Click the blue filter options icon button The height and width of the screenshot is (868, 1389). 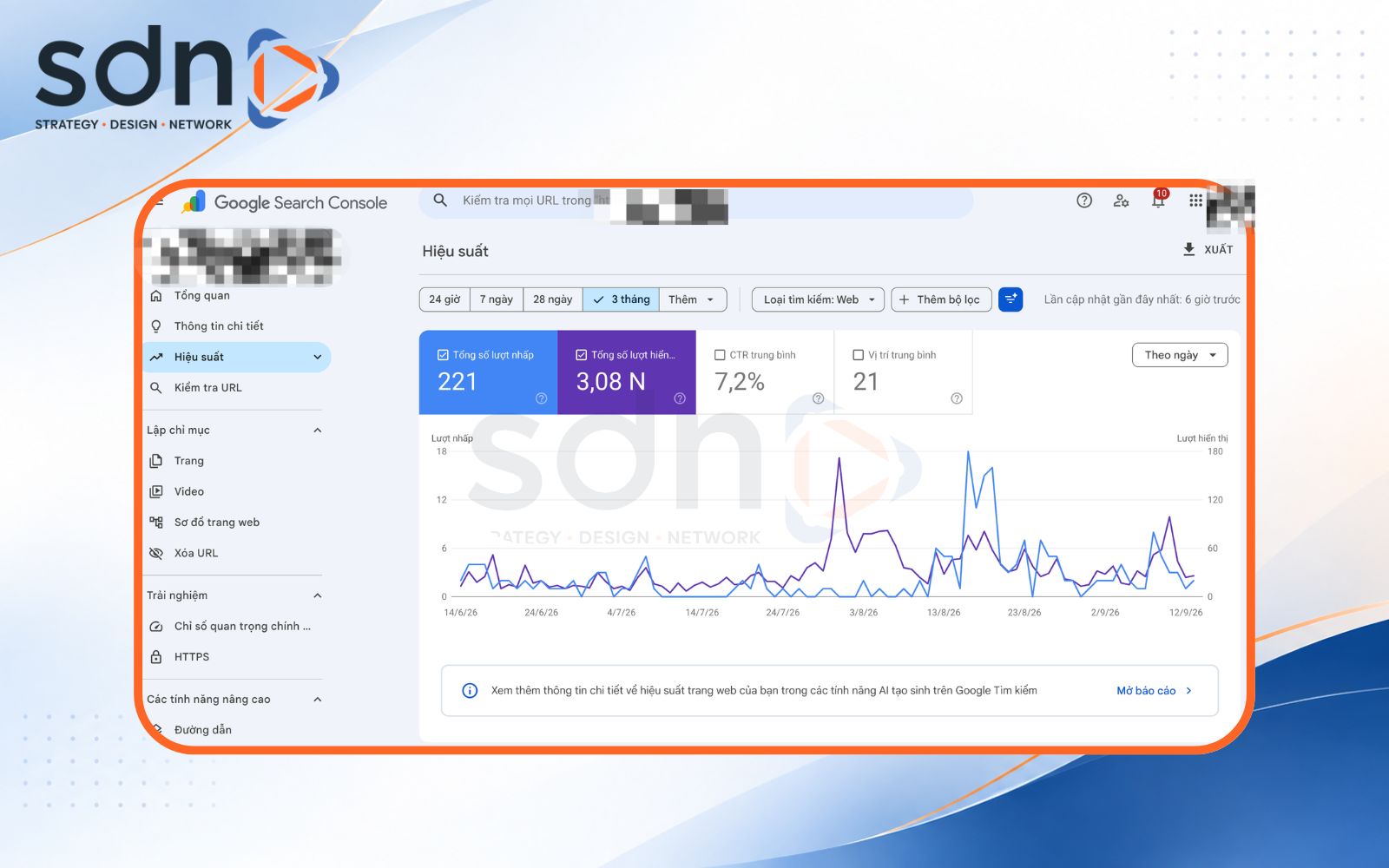(1010, 299)
